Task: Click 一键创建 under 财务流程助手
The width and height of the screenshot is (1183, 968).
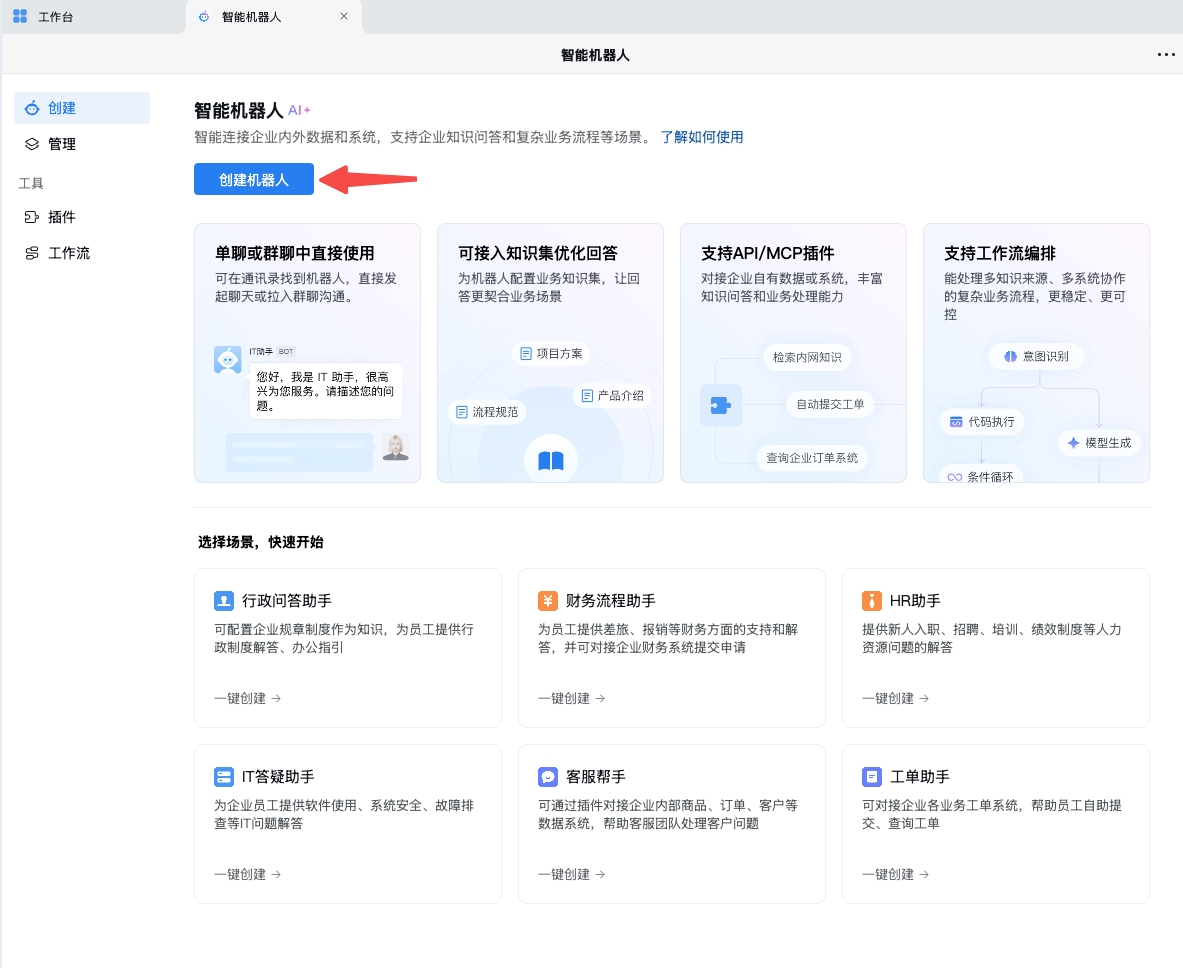Action: (571, 699)
